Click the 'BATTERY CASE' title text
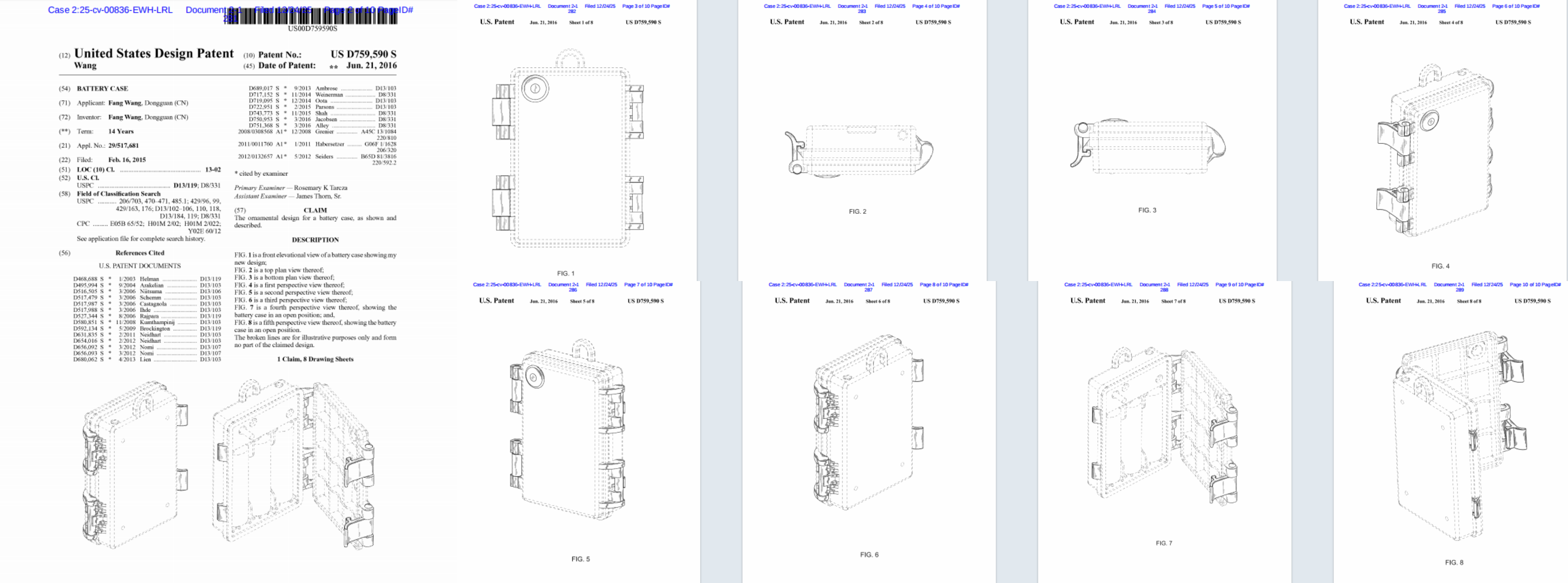This screenshot has height=583, width=1568. (x=102, y=88)
